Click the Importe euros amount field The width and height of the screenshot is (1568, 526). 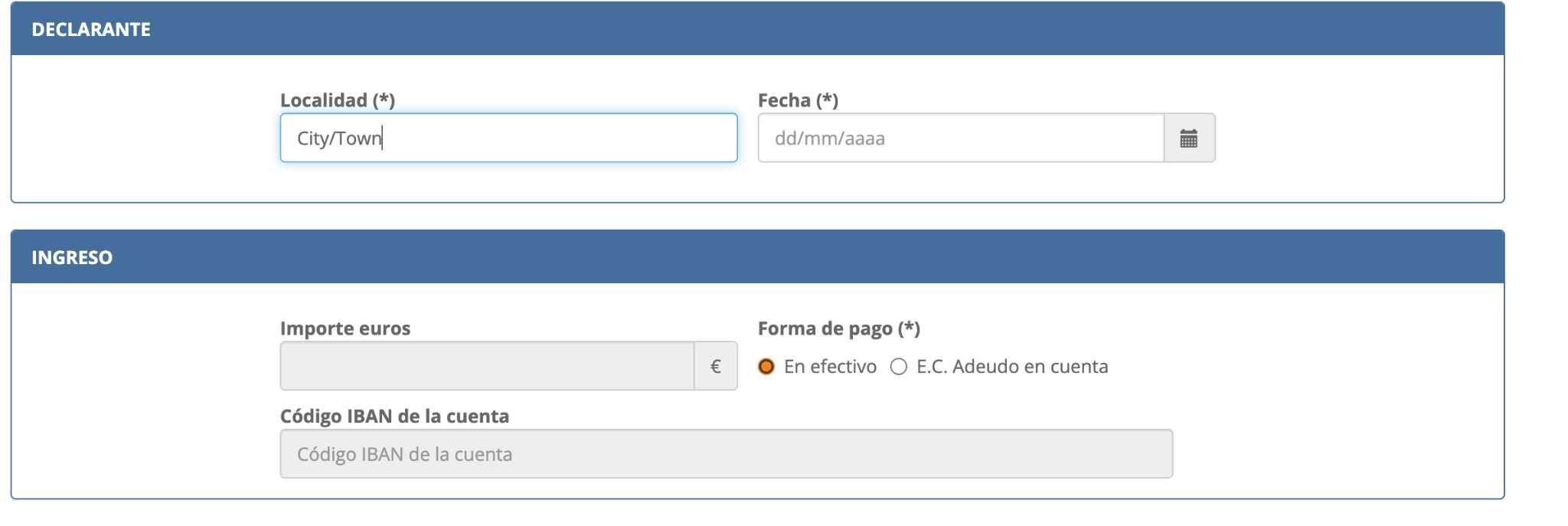point(487,367)
